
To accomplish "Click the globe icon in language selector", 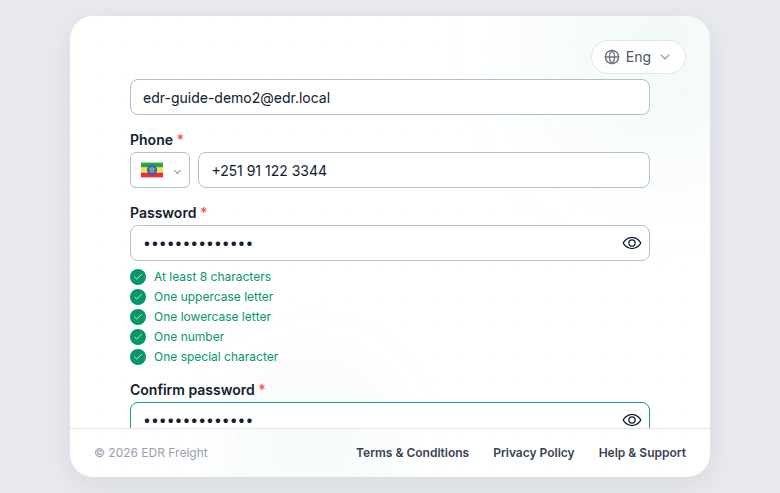I will [x=612, y=57].
